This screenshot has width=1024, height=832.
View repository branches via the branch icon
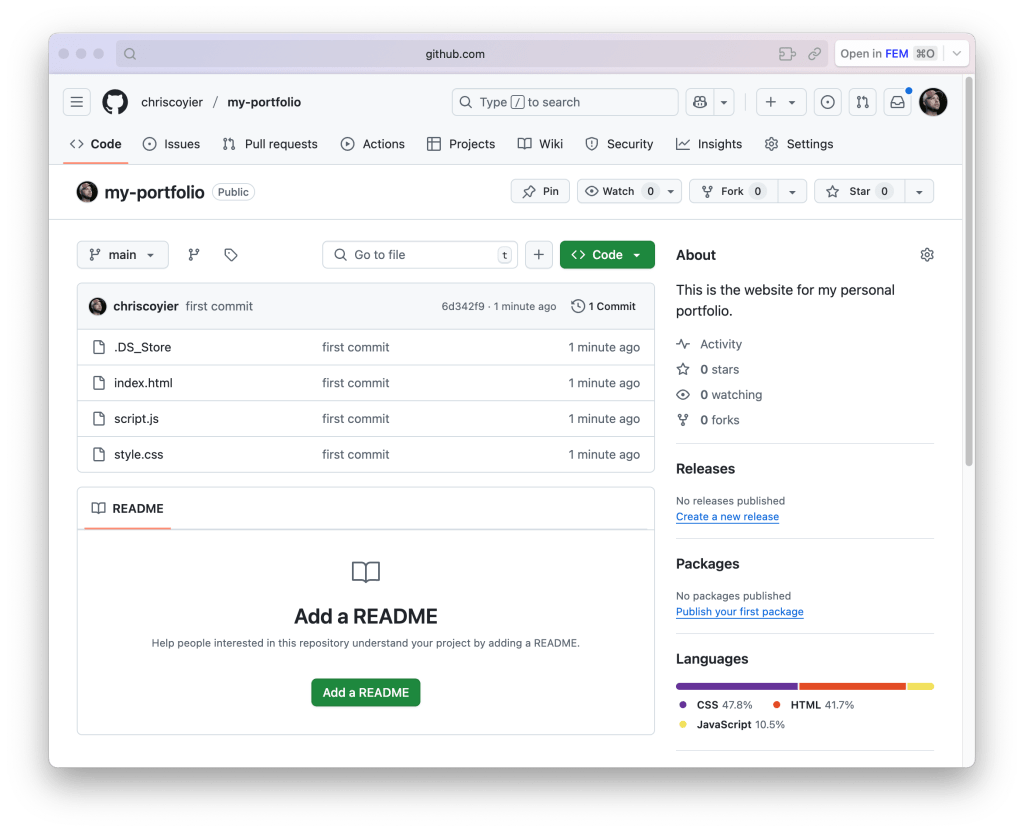point(193,254)
